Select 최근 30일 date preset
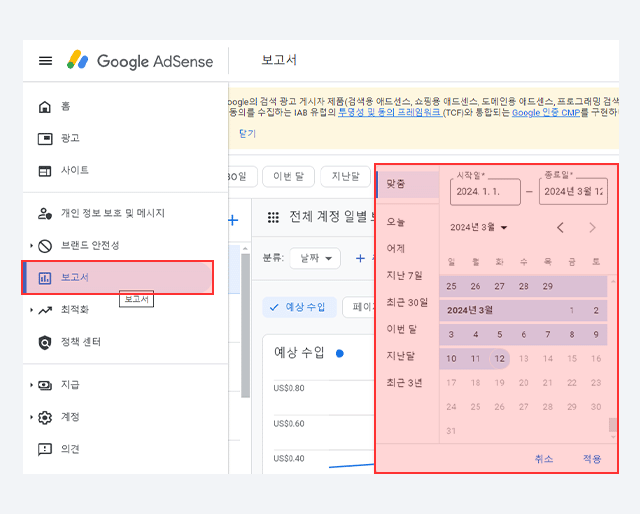The image size is (640, 514). [407, 303]
